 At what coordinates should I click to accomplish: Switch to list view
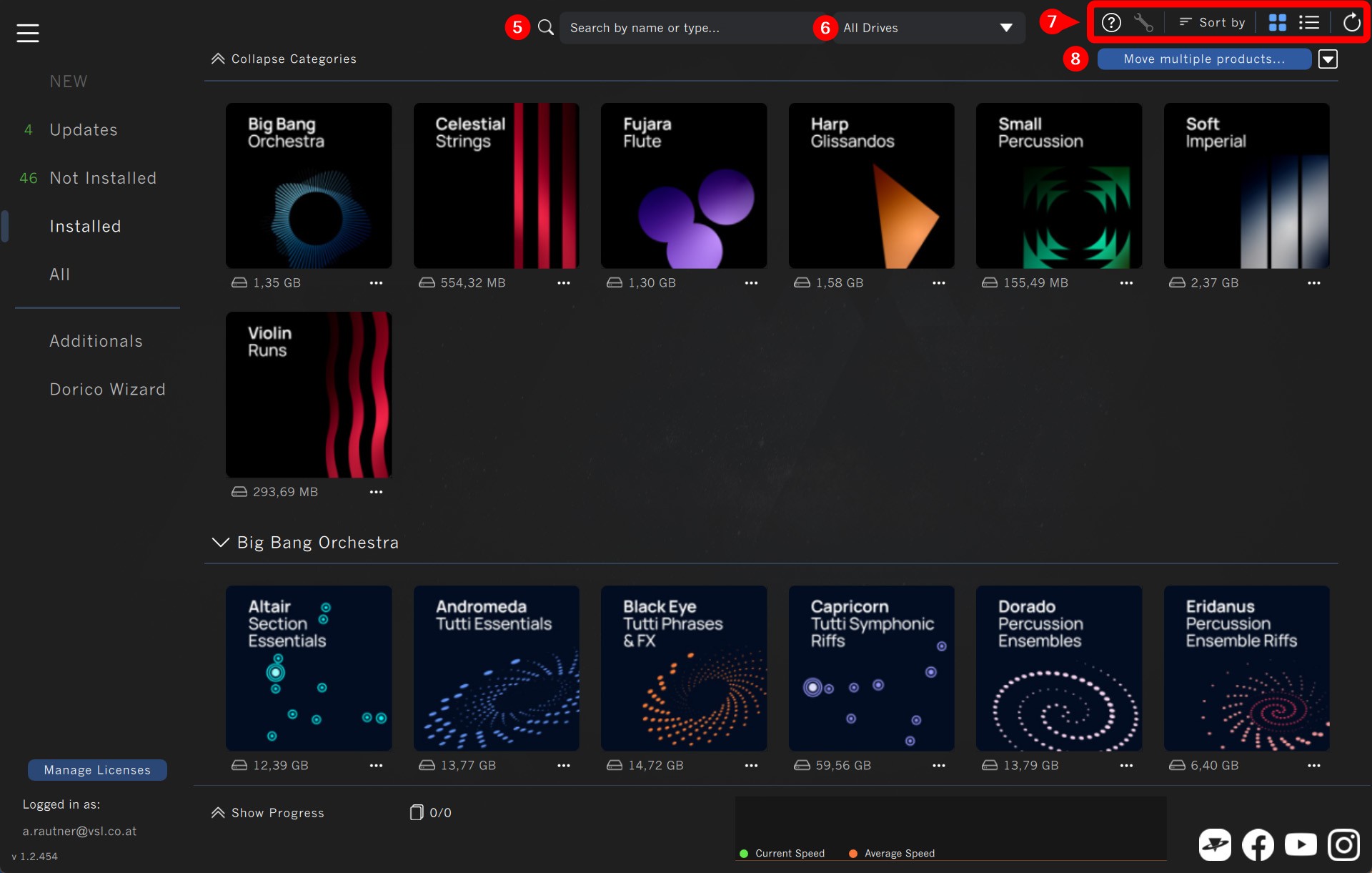pyautogui.click(x=1309, y=23)
